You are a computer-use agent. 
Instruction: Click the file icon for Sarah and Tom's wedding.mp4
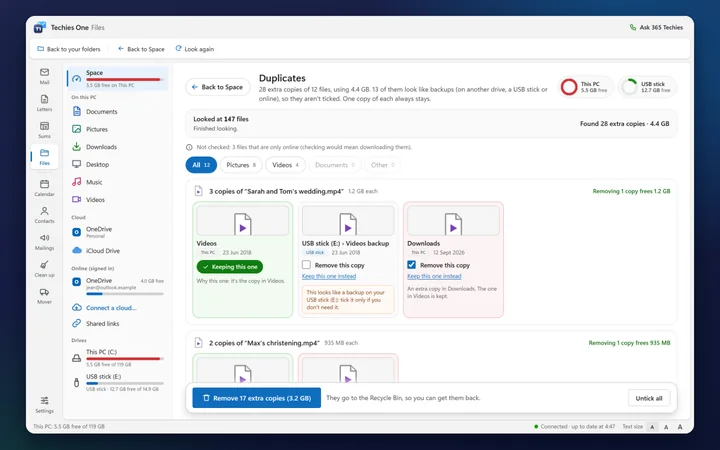(198, 191)
